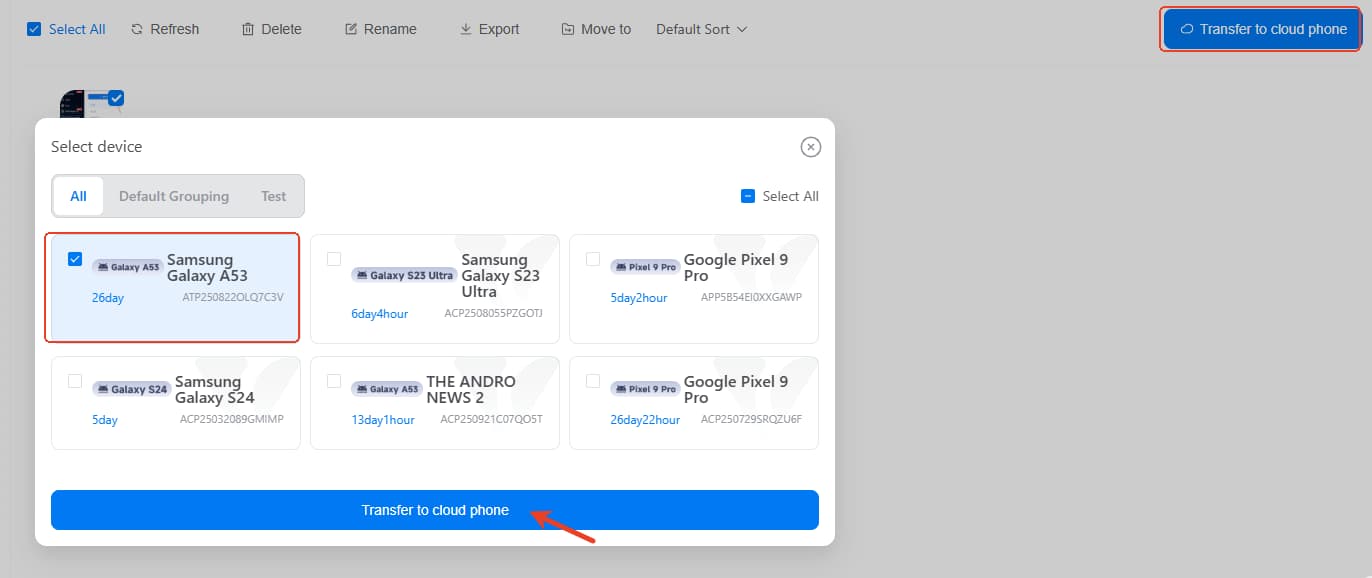Uncheck the Samsung Galaxy A53 checkbox
Viewport: 1372px width, 578px height.
75,259
